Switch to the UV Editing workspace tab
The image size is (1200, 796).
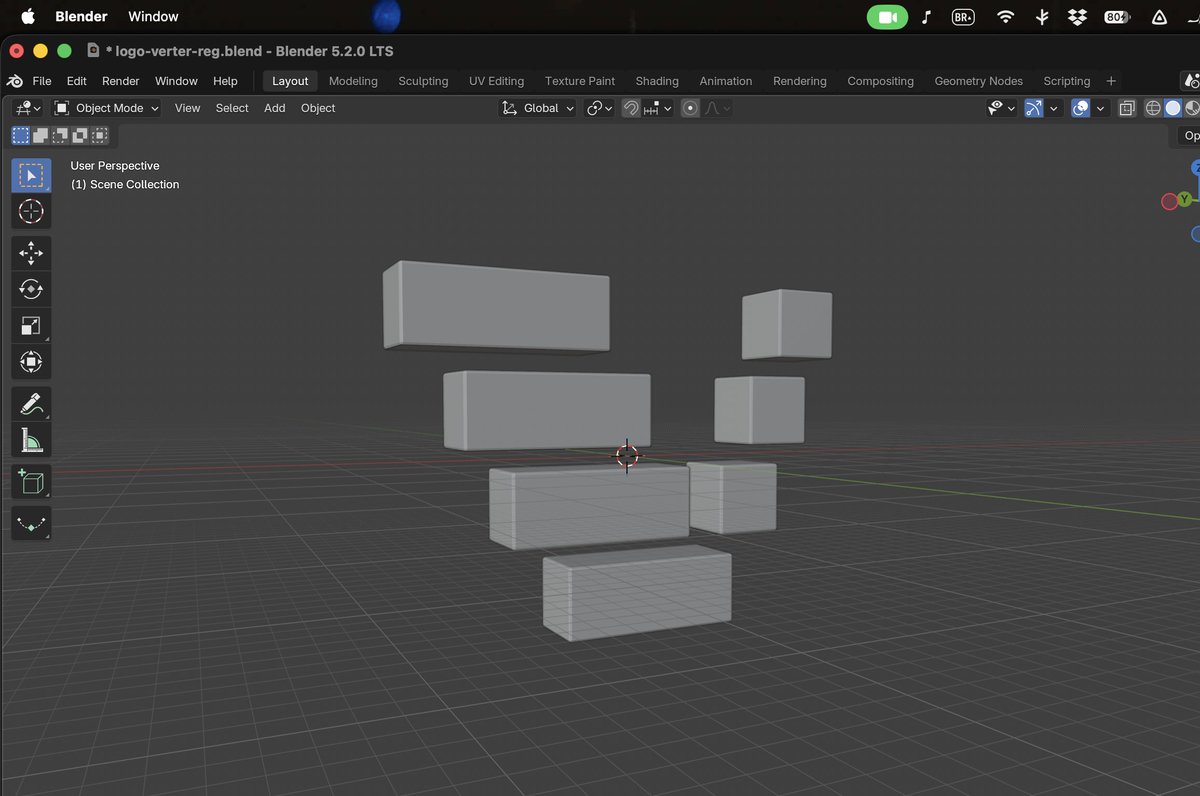496,81
